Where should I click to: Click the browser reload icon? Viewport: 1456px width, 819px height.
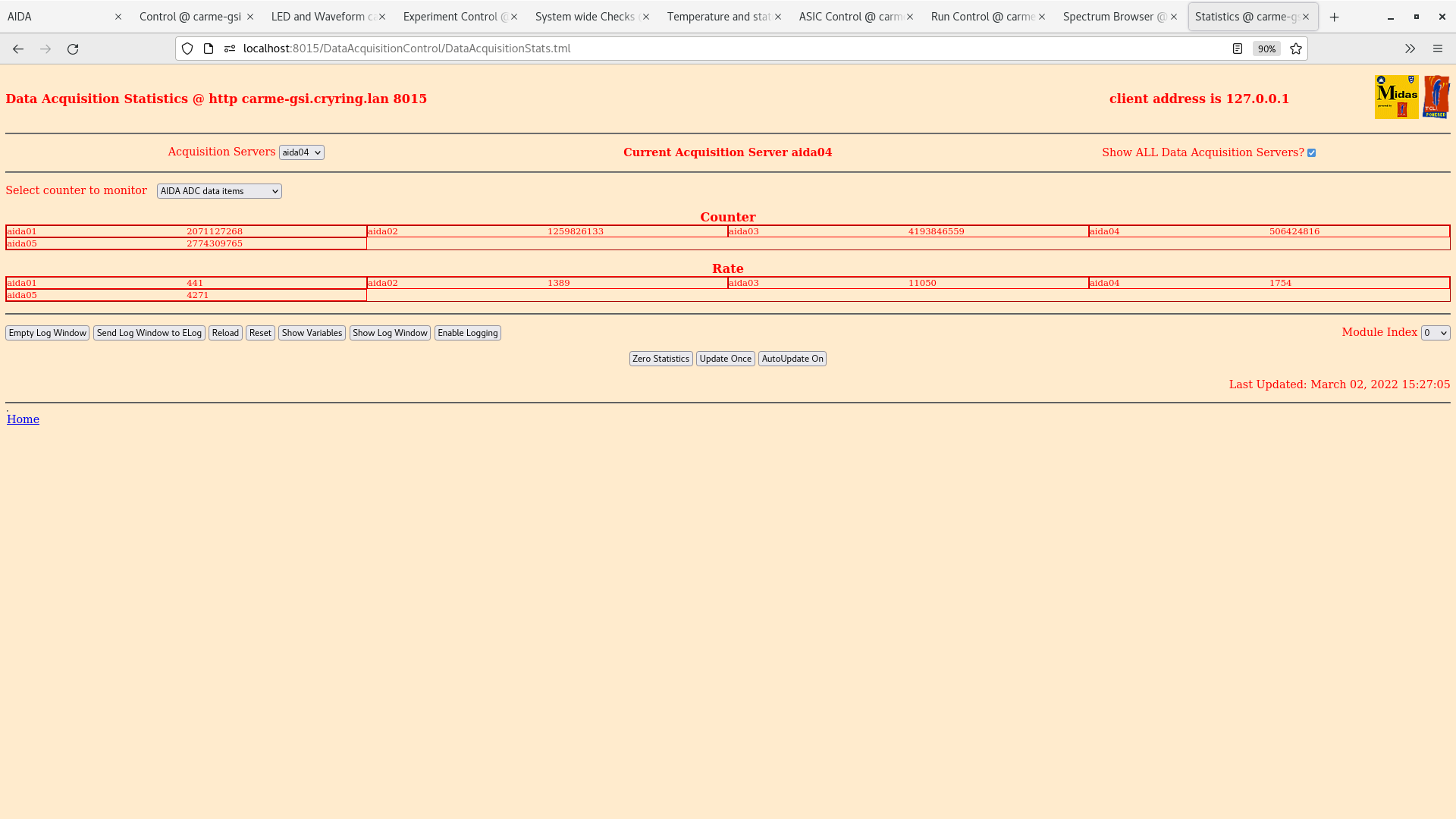click(73, 49)
